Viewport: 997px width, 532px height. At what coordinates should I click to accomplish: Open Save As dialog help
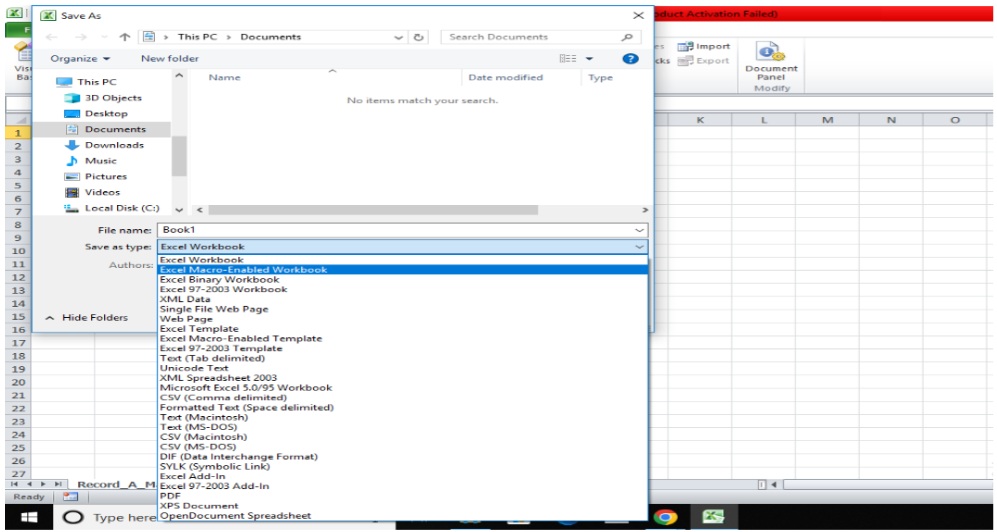point(629,58)
